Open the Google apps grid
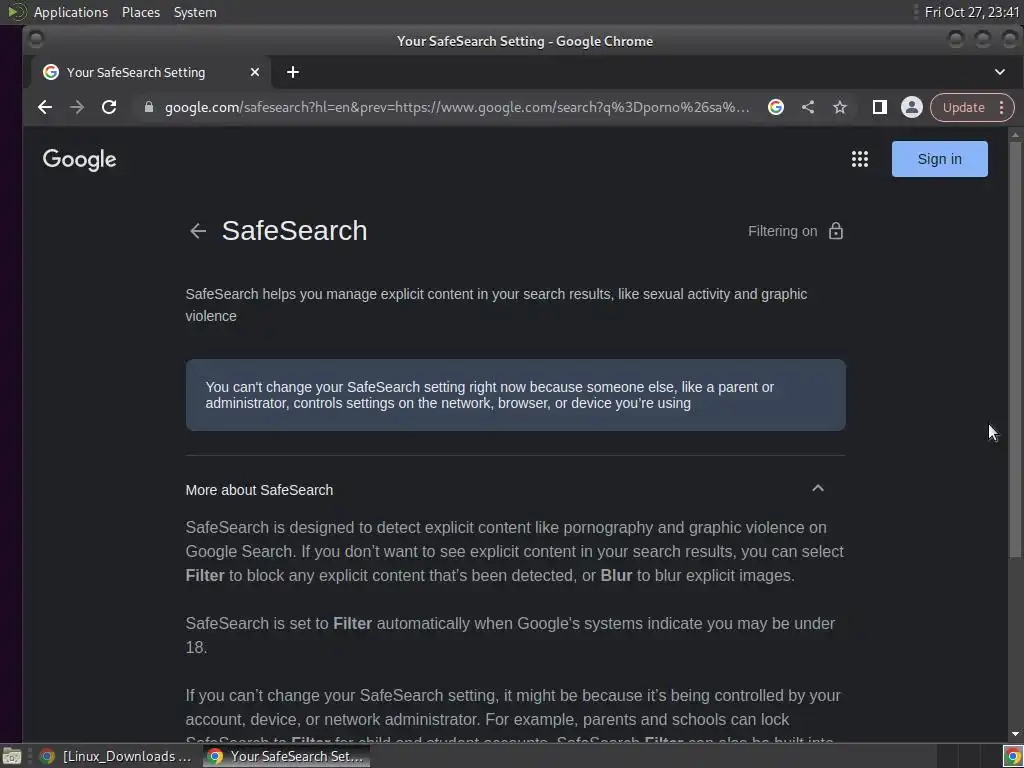Screen dimensions: 1024x768 point(860,159)
